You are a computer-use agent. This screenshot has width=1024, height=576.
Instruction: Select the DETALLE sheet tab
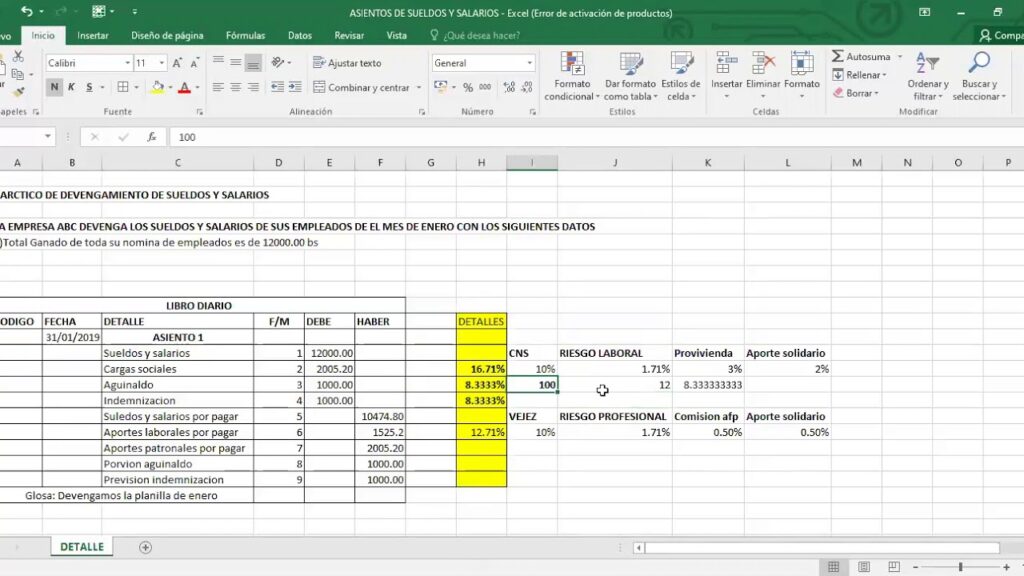click(x=82, y=547)
